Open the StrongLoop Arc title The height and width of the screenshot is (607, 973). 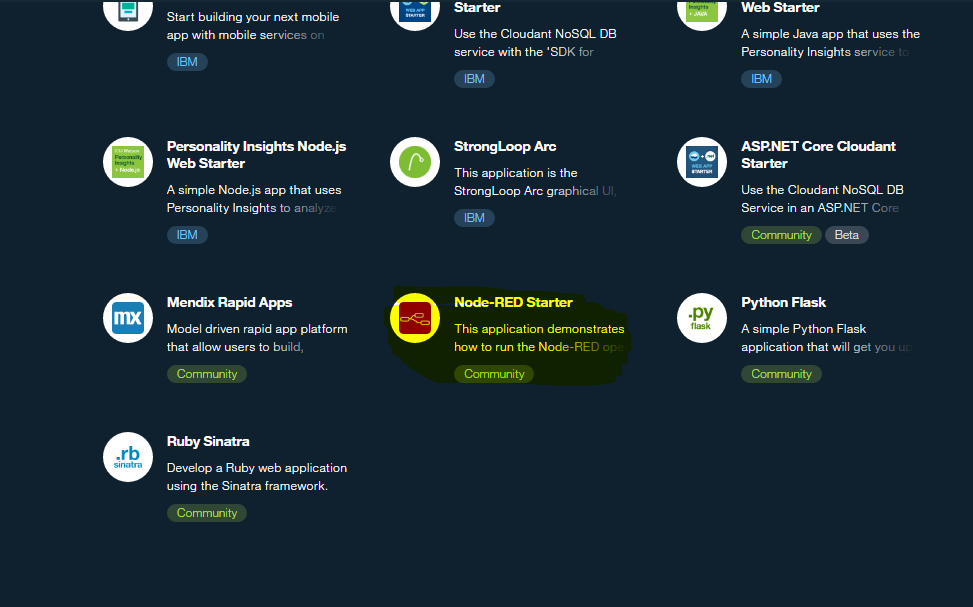[x=505, y=146]
